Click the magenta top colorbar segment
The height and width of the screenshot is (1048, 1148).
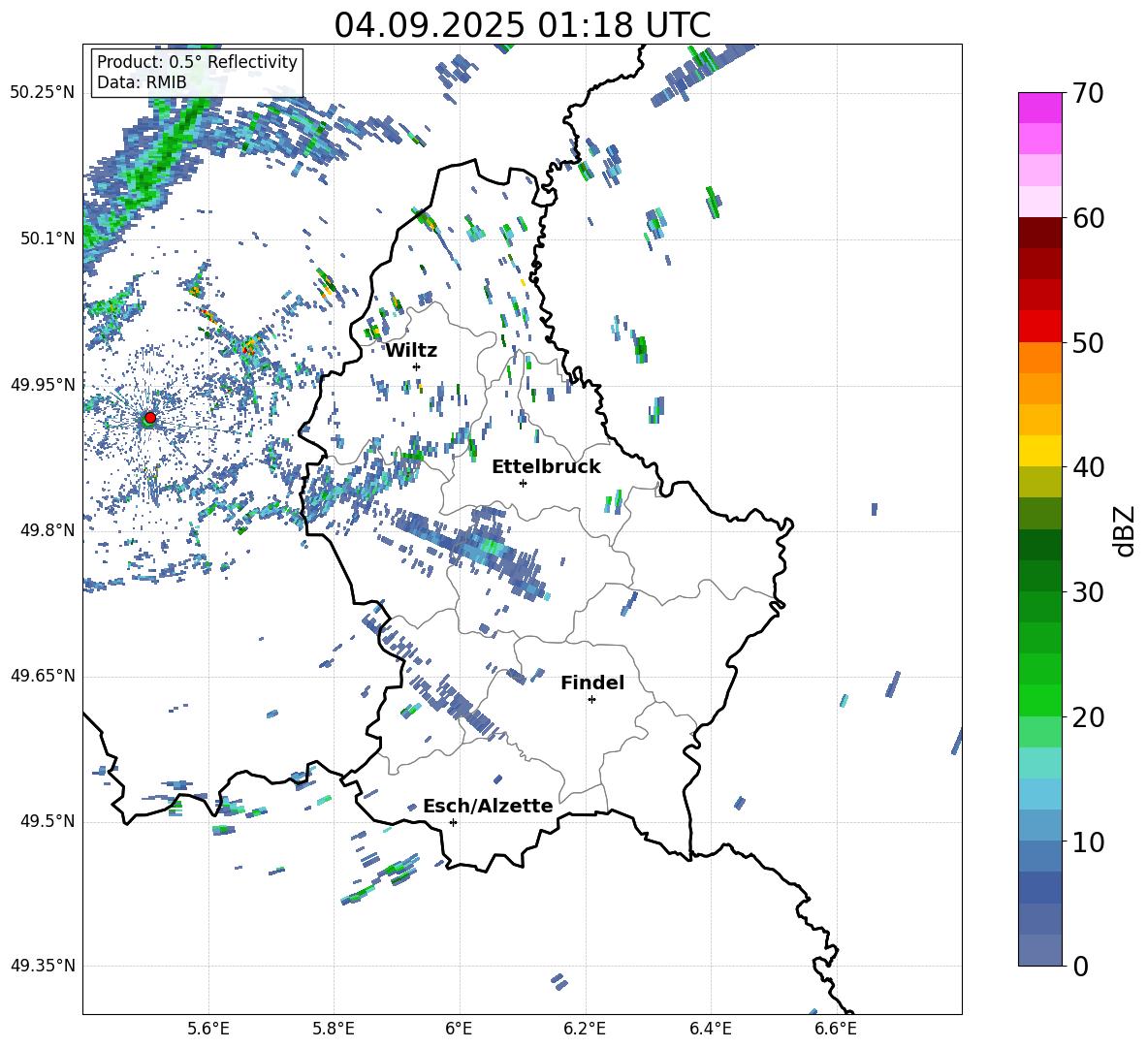click(x=1039, y=108)
